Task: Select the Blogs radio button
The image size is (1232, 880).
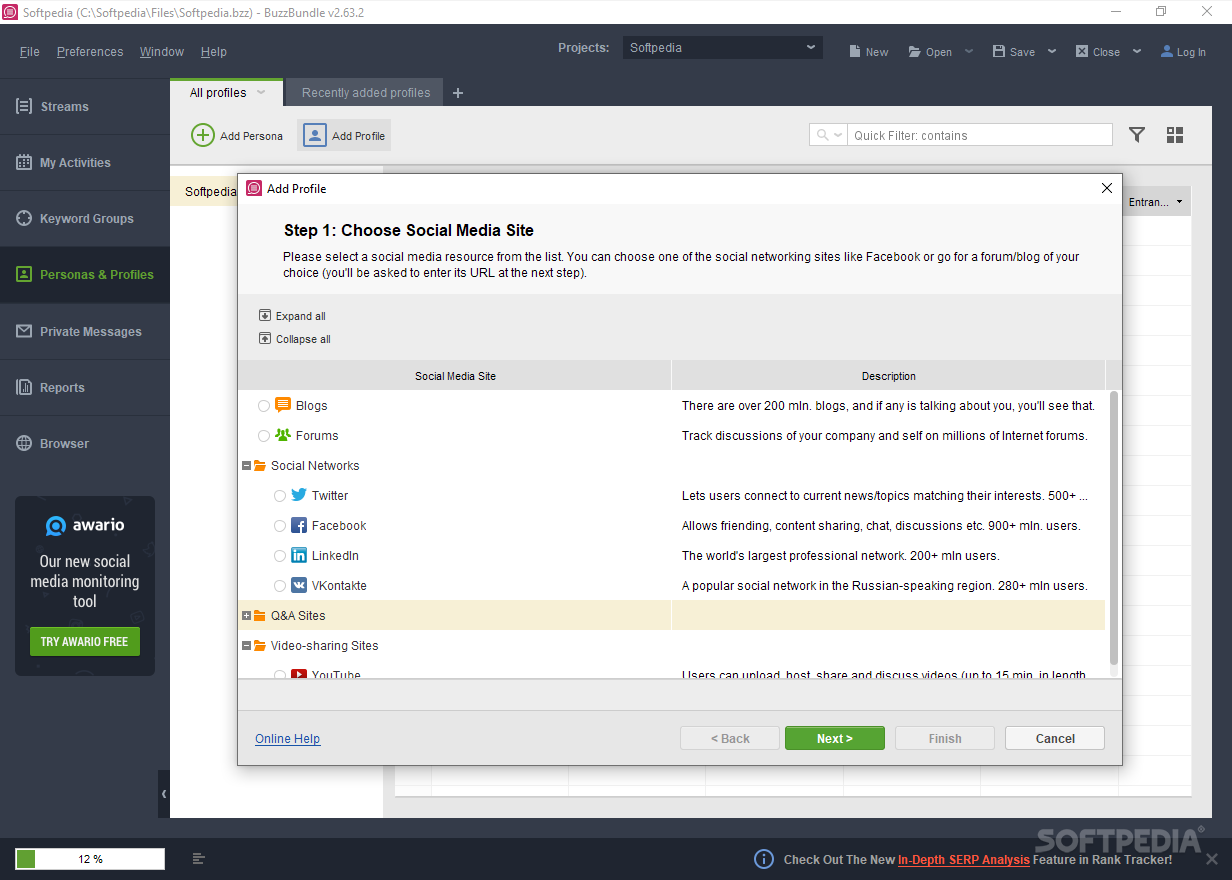Action: pos(264,405)
